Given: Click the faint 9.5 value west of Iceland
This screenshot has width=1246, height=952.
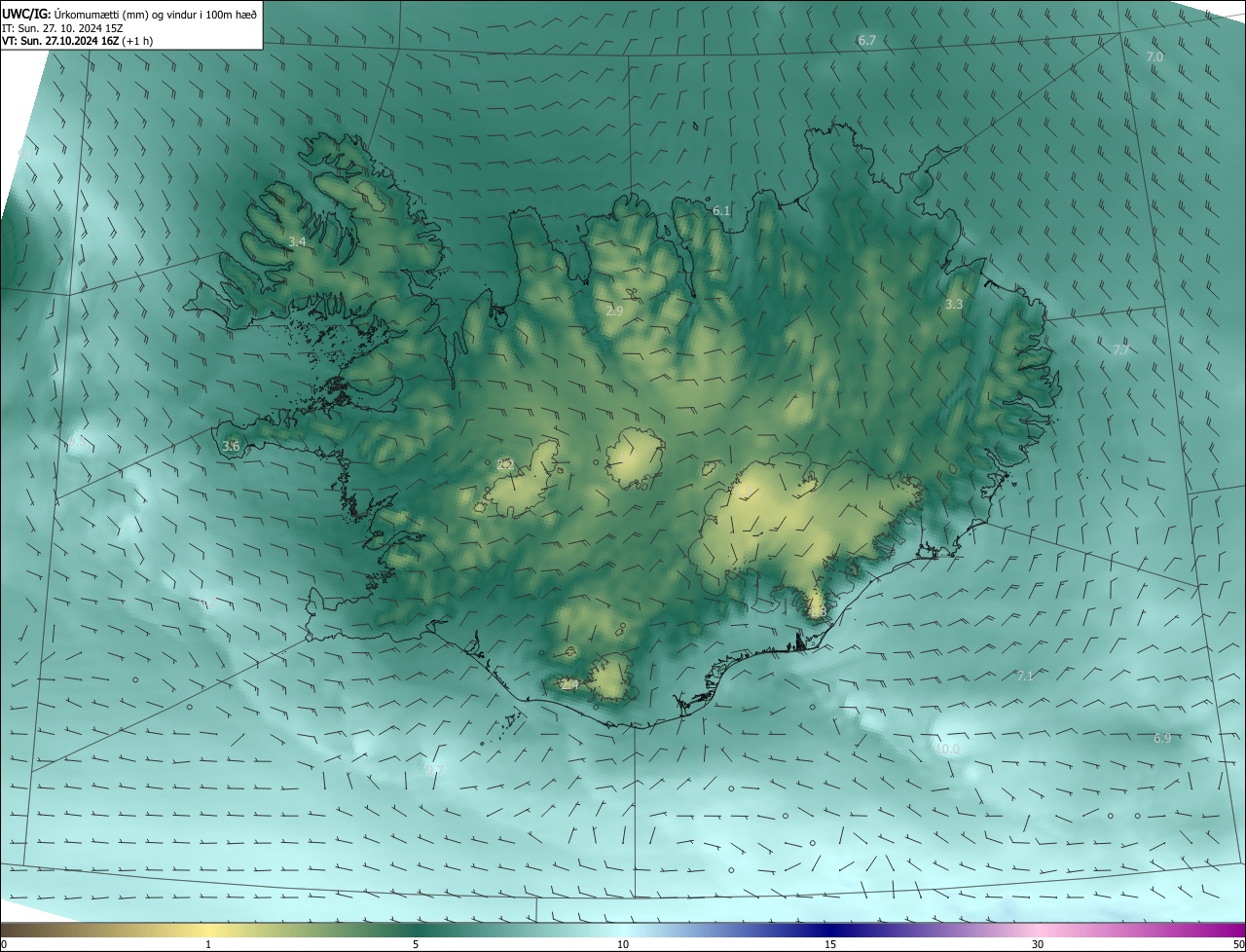Looking at the screenshot, I should point(77,441).
